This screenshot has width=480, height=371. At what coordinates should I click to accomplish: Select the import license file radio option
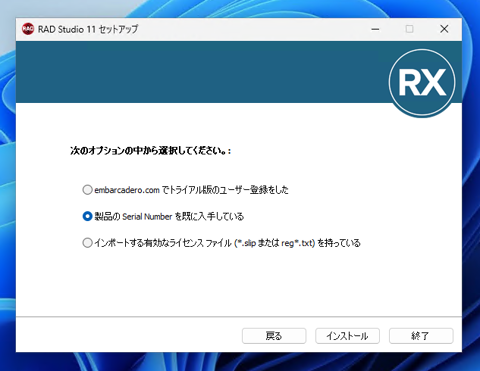pos(87,243)
